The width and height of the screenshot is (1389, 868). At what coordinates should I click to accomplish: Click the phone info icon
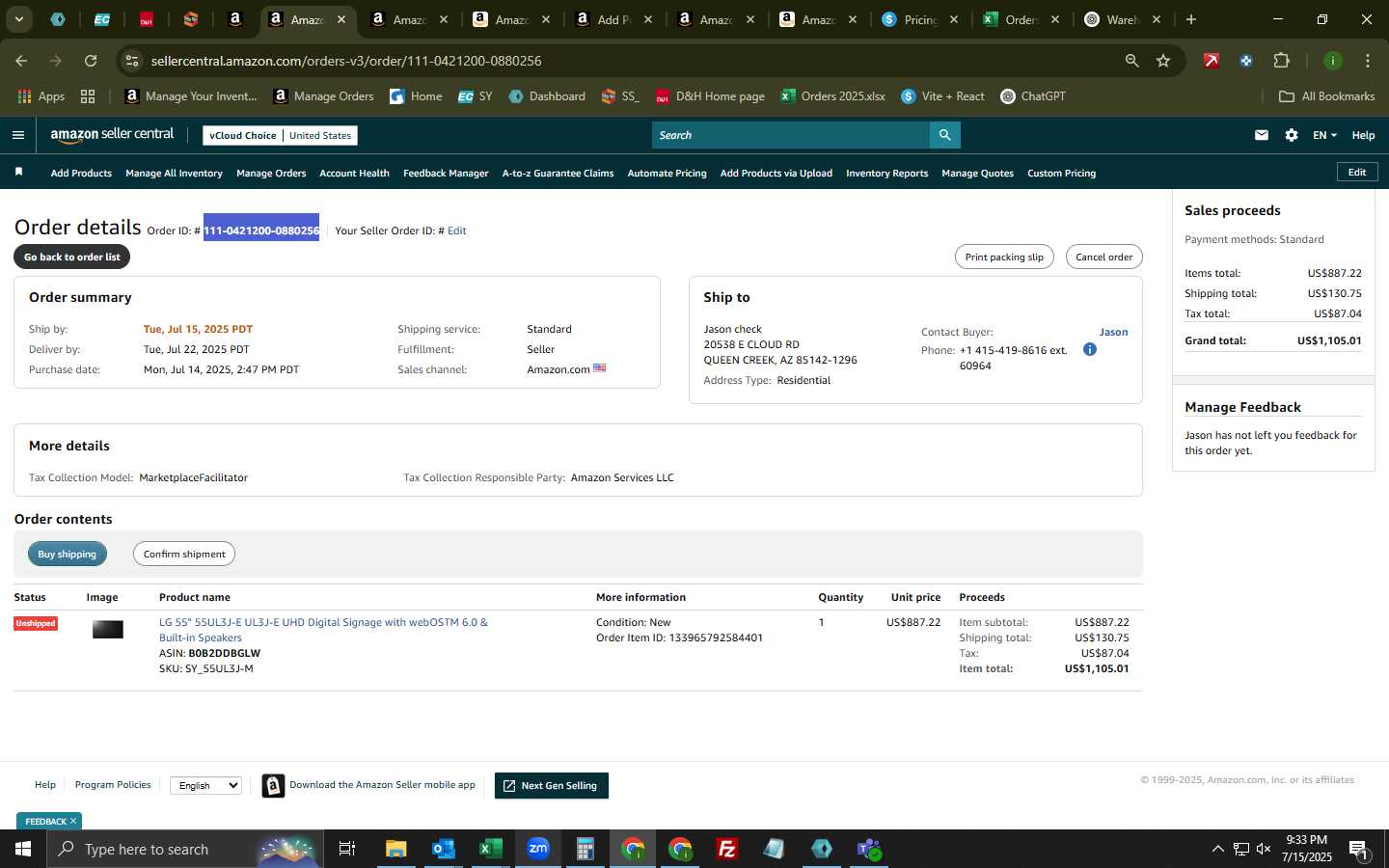(1089, 349)
